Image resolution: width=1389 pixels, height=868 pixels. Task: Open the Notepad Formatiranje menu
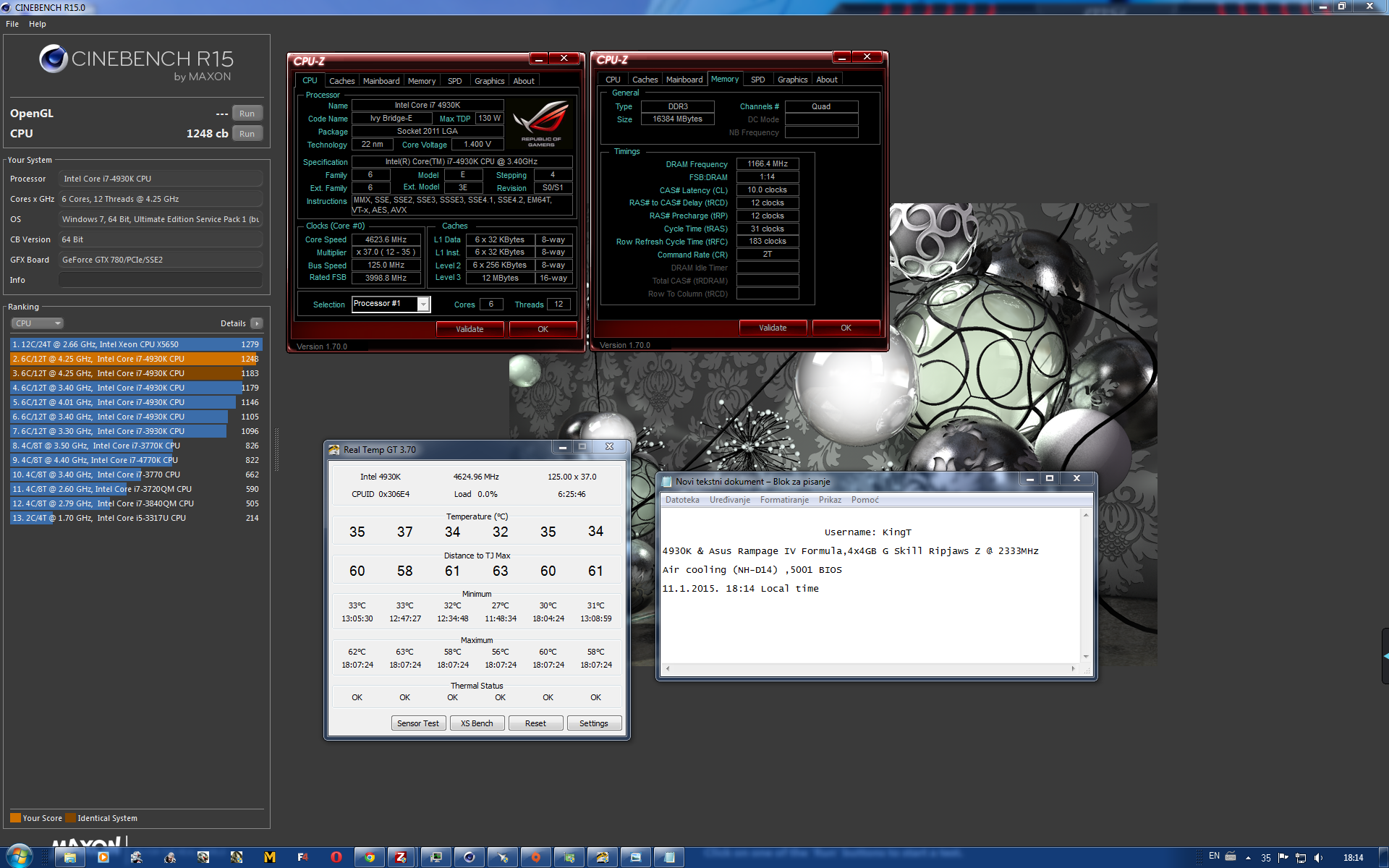coord(784,500)
